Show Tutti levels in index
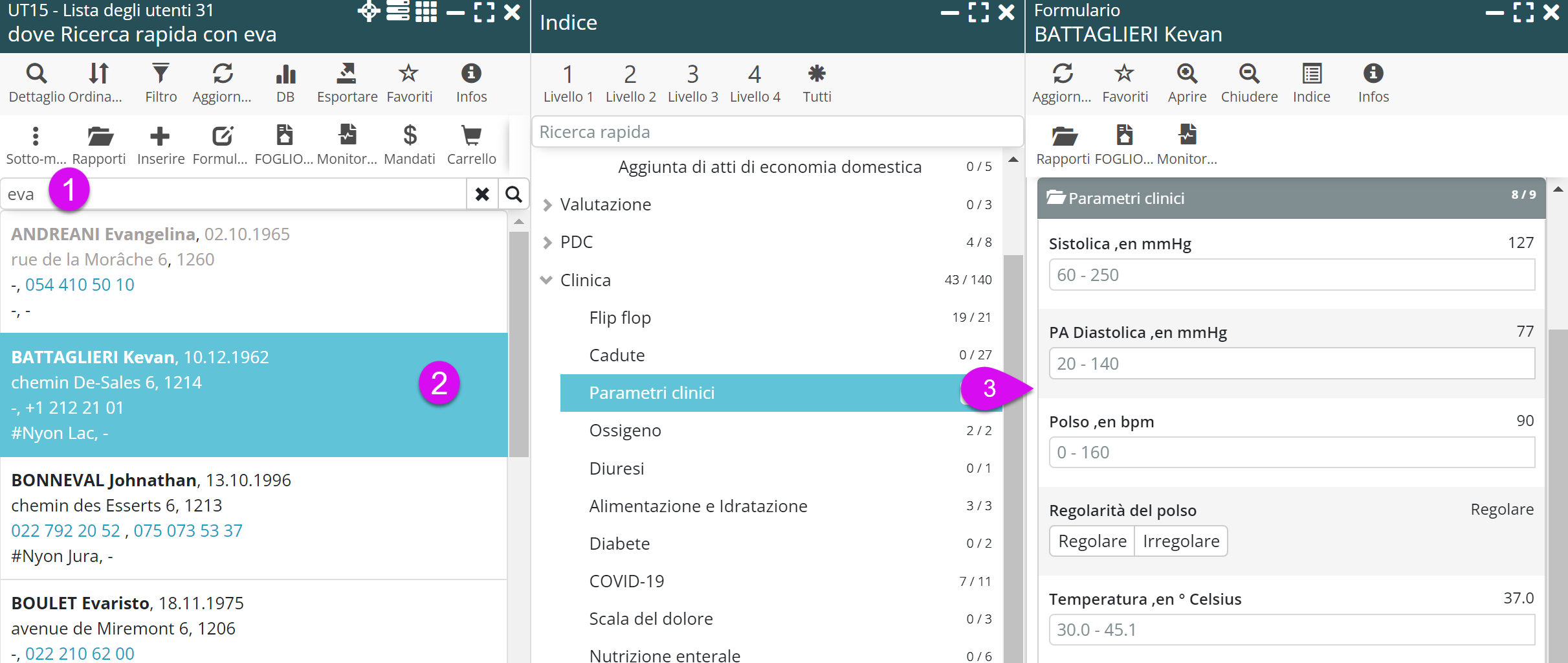 point(817,82)
